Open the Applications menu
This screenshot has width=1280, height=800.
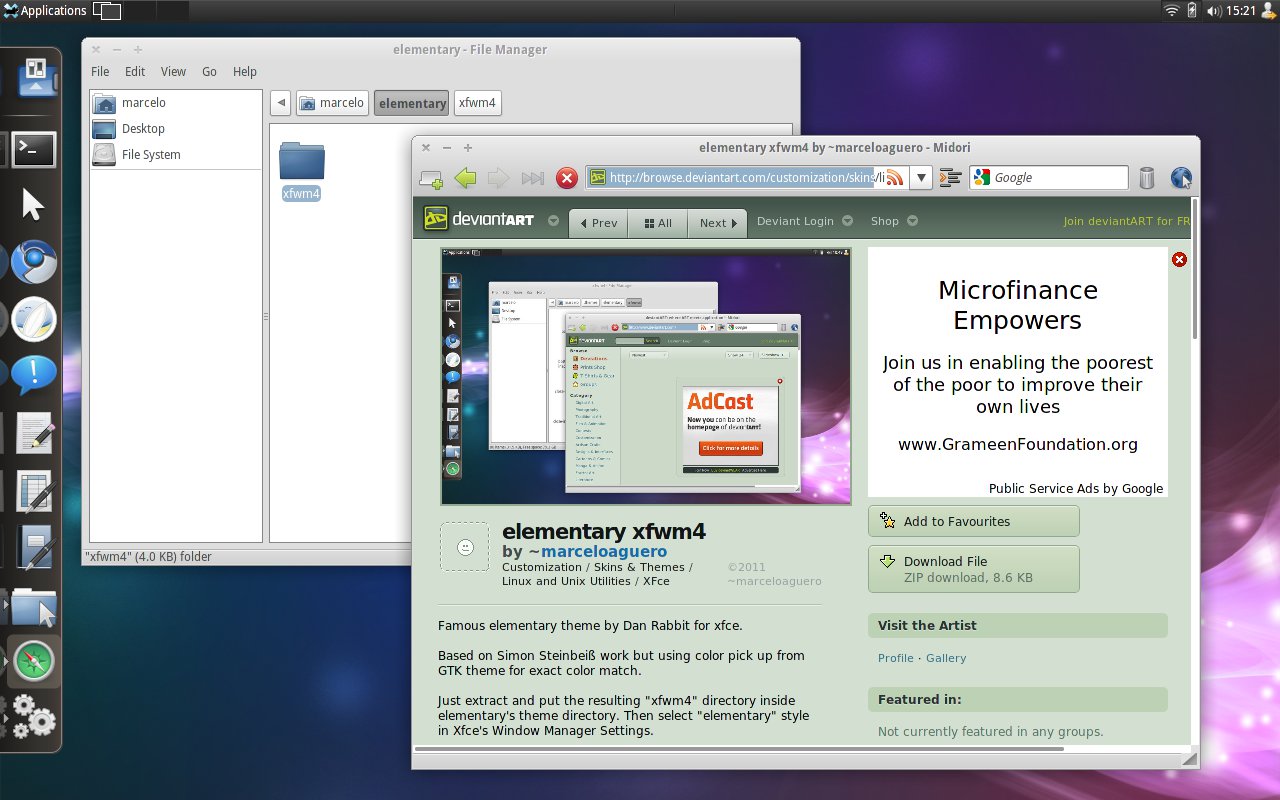(x=45, y=10)
